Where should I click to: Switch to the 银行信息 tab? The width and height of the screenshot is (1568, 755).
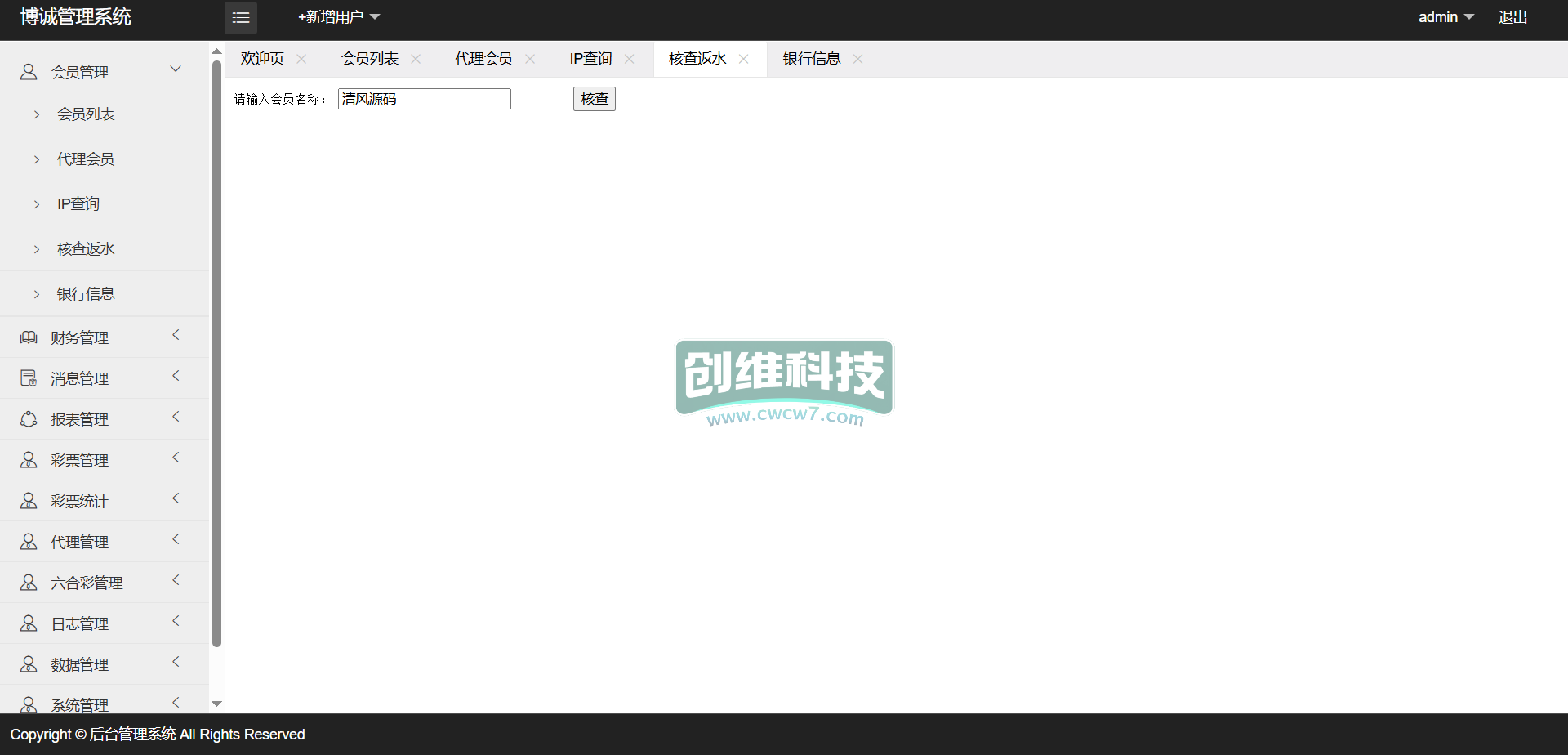(x=812, y=59)
